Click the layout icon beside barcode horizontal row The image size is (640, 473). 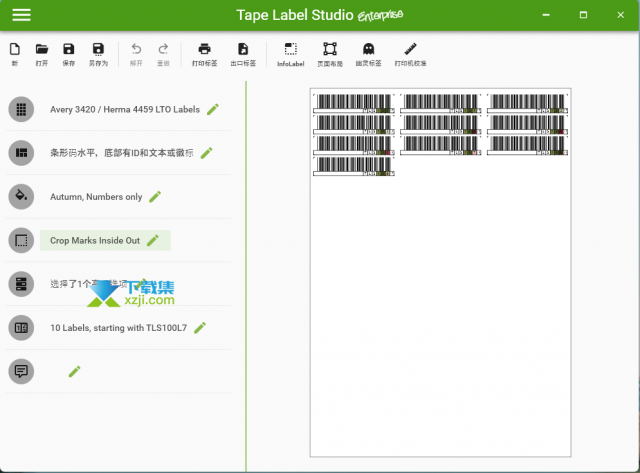[x=21, y=153]
